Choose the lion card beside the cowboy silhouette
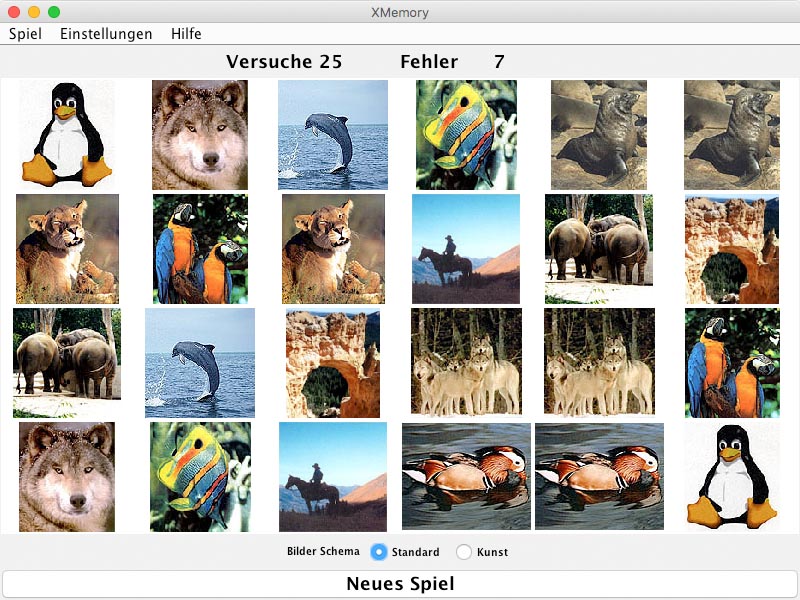800x600 pixels. pos(333,249)
